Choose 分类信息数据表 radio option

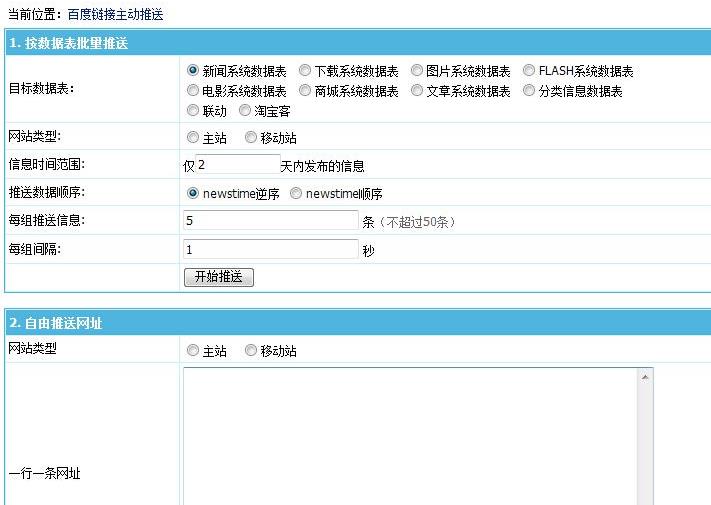530,91
